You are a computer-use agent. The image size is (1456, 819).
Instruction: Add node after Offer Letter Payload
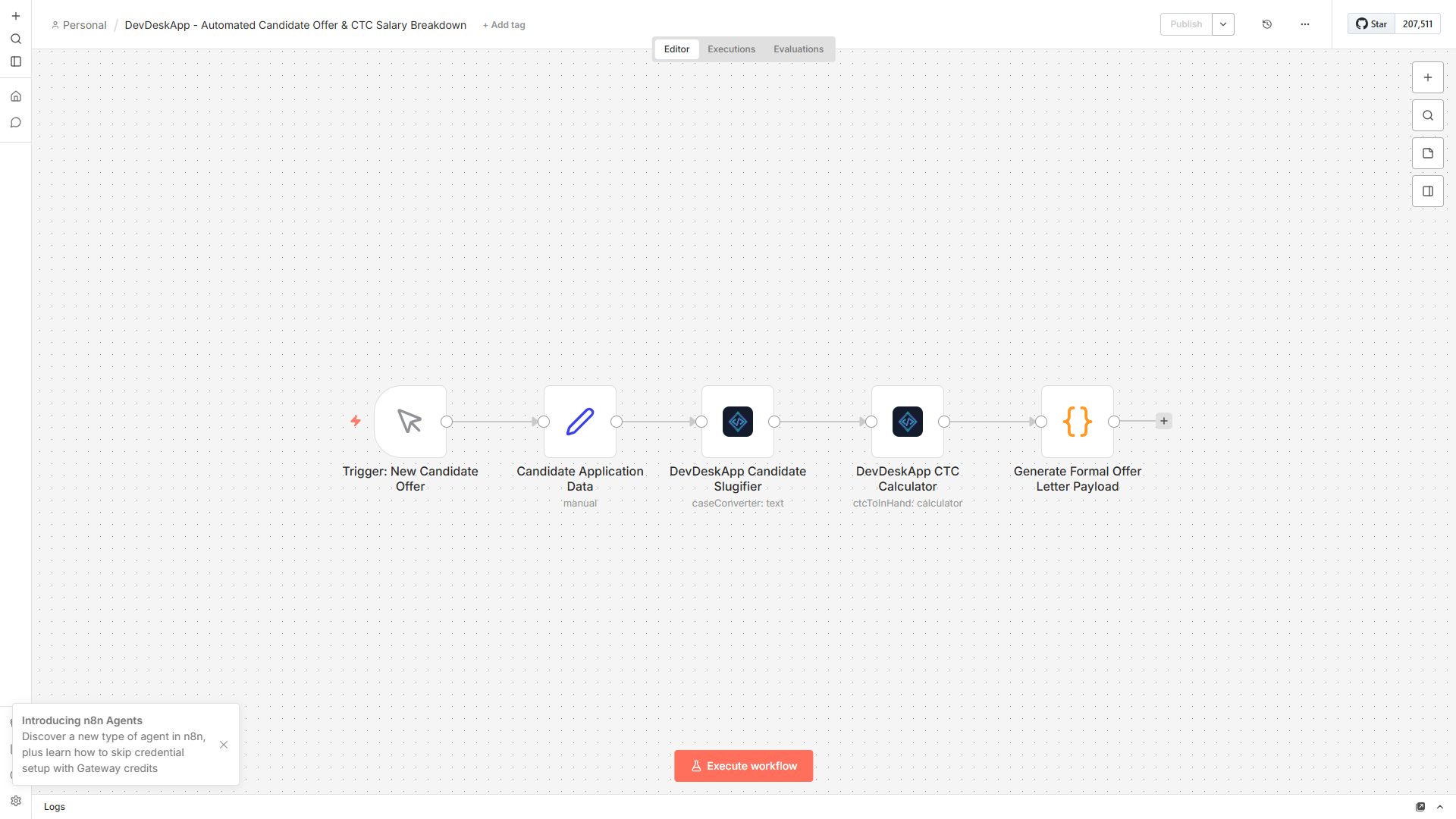point(1164,421)
